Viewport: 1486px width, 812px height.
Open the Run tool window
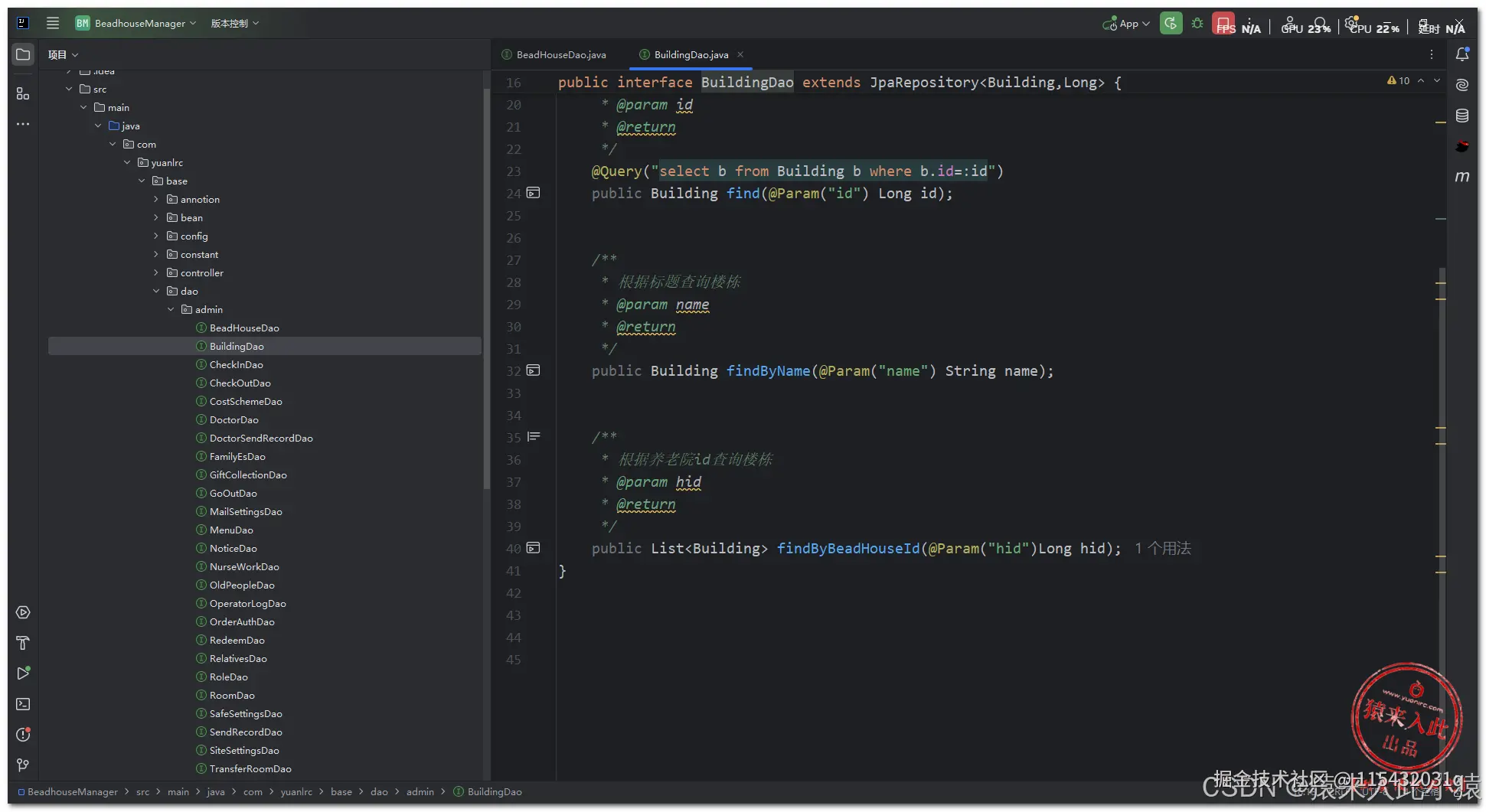click(23, 673)
